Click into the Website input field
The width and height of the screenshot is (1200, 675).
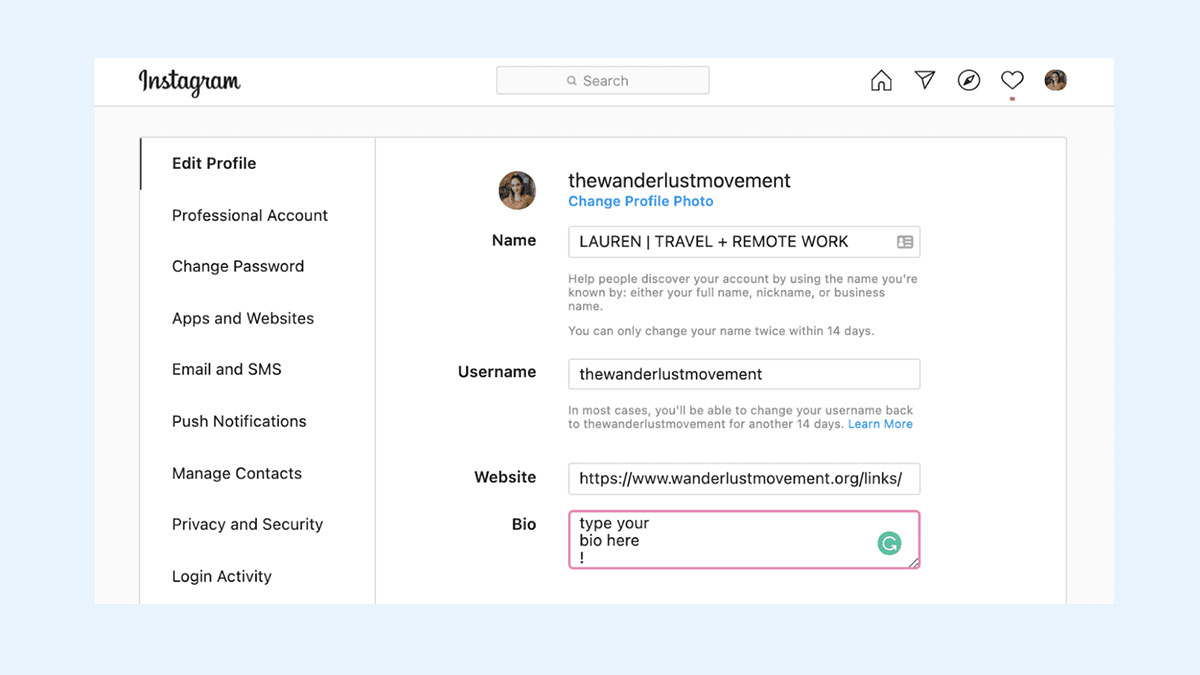pyautogui.click(x=744, y=478)
